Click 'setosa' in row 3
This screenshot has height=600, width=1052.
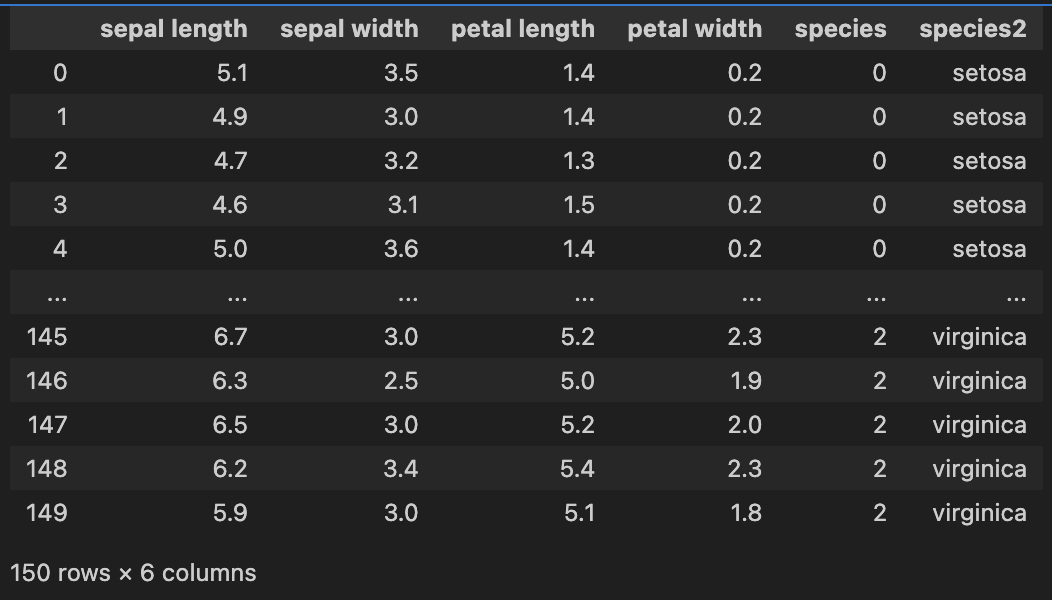988,205
